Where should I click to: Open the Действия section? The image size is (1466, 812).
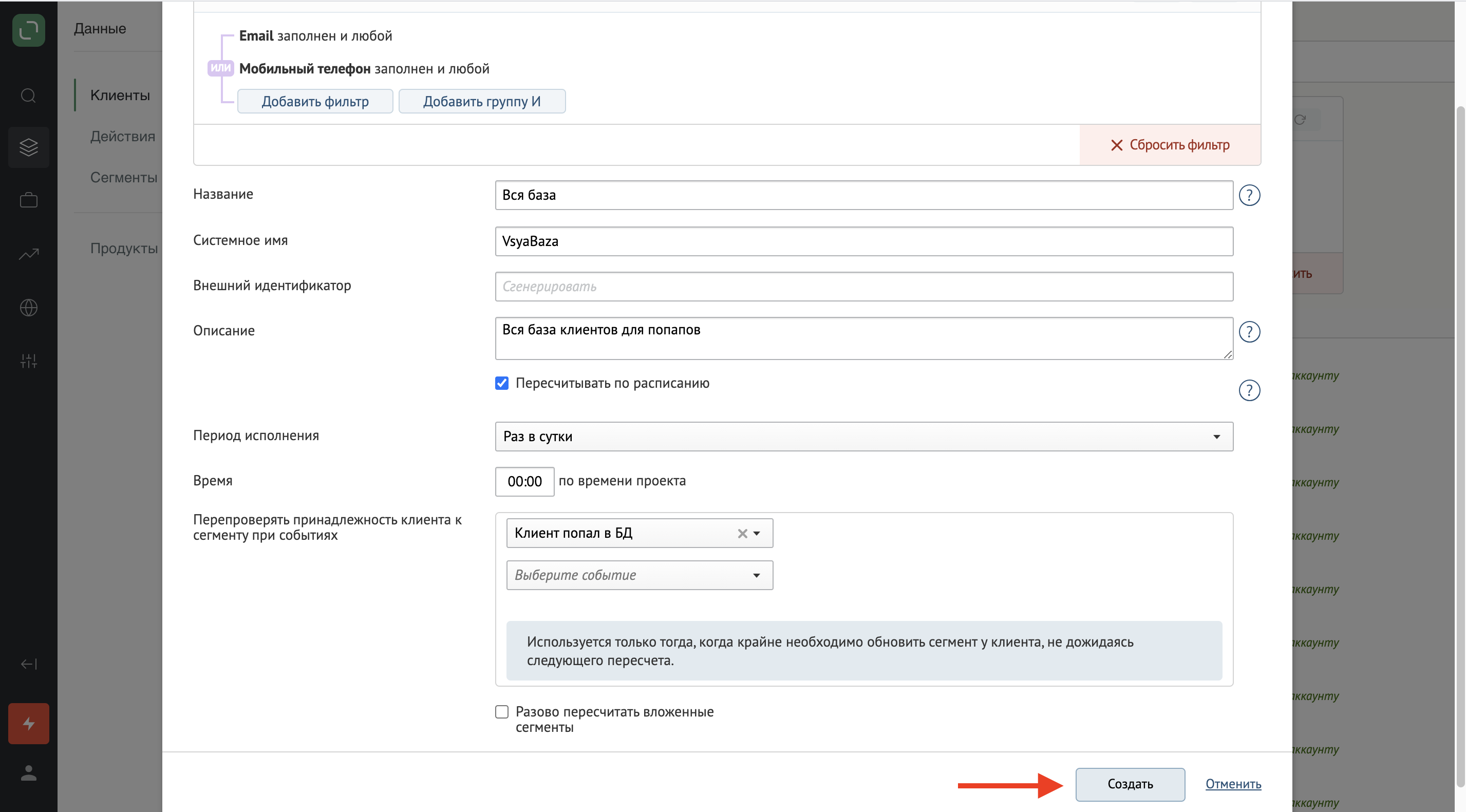click(x=122, y=136)
